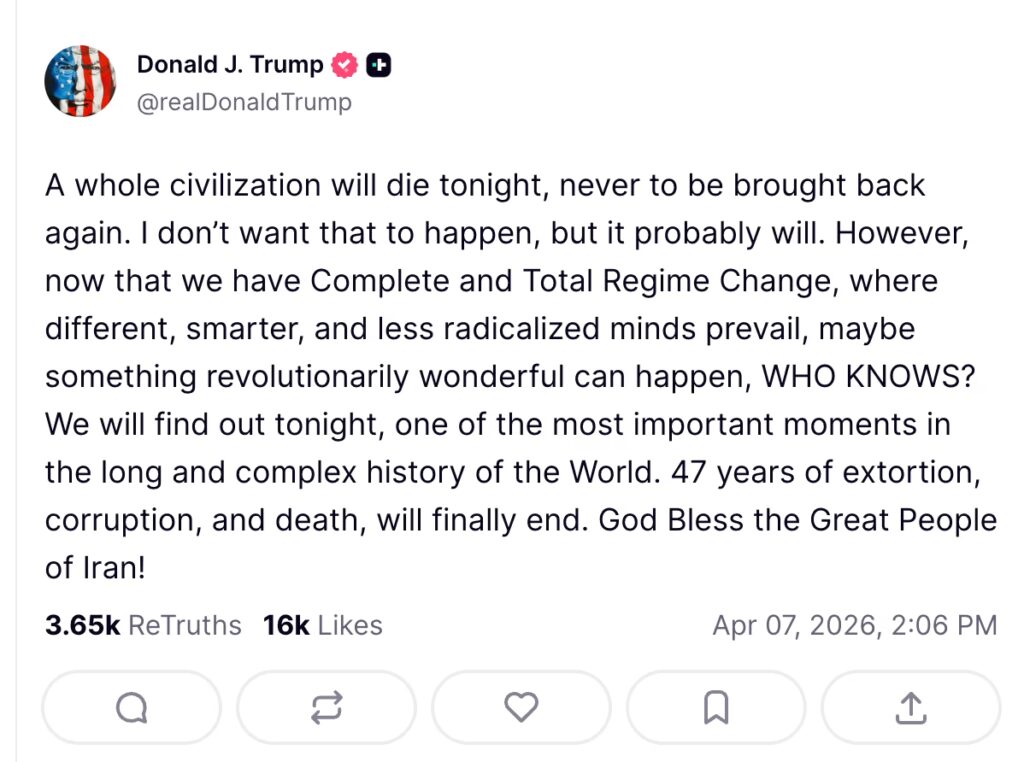Click the 'We will find out tonight' sentence
This screenshot has height=762, width=1024.
coord(212,424)
